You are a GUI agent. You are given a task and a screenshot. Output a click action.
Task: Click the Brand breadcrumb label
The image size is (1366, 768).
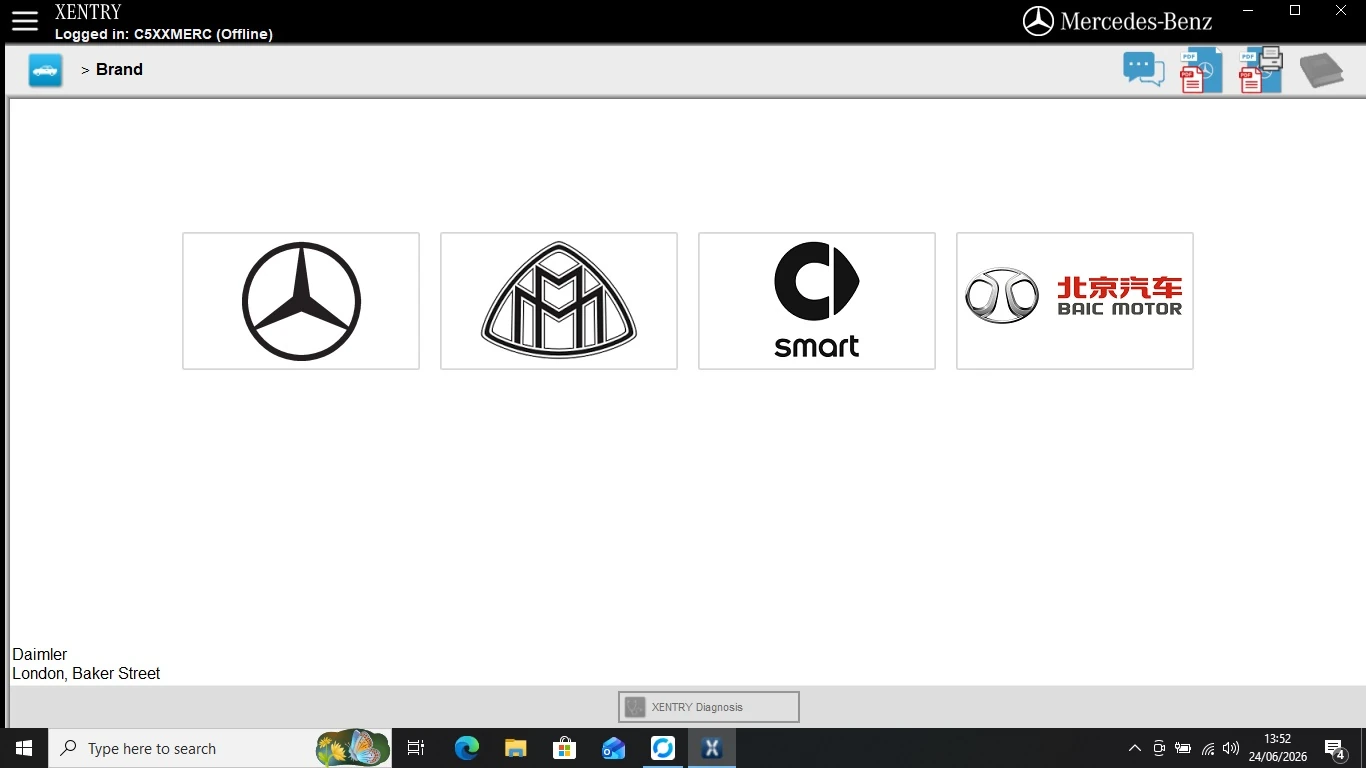pos(119,69)
